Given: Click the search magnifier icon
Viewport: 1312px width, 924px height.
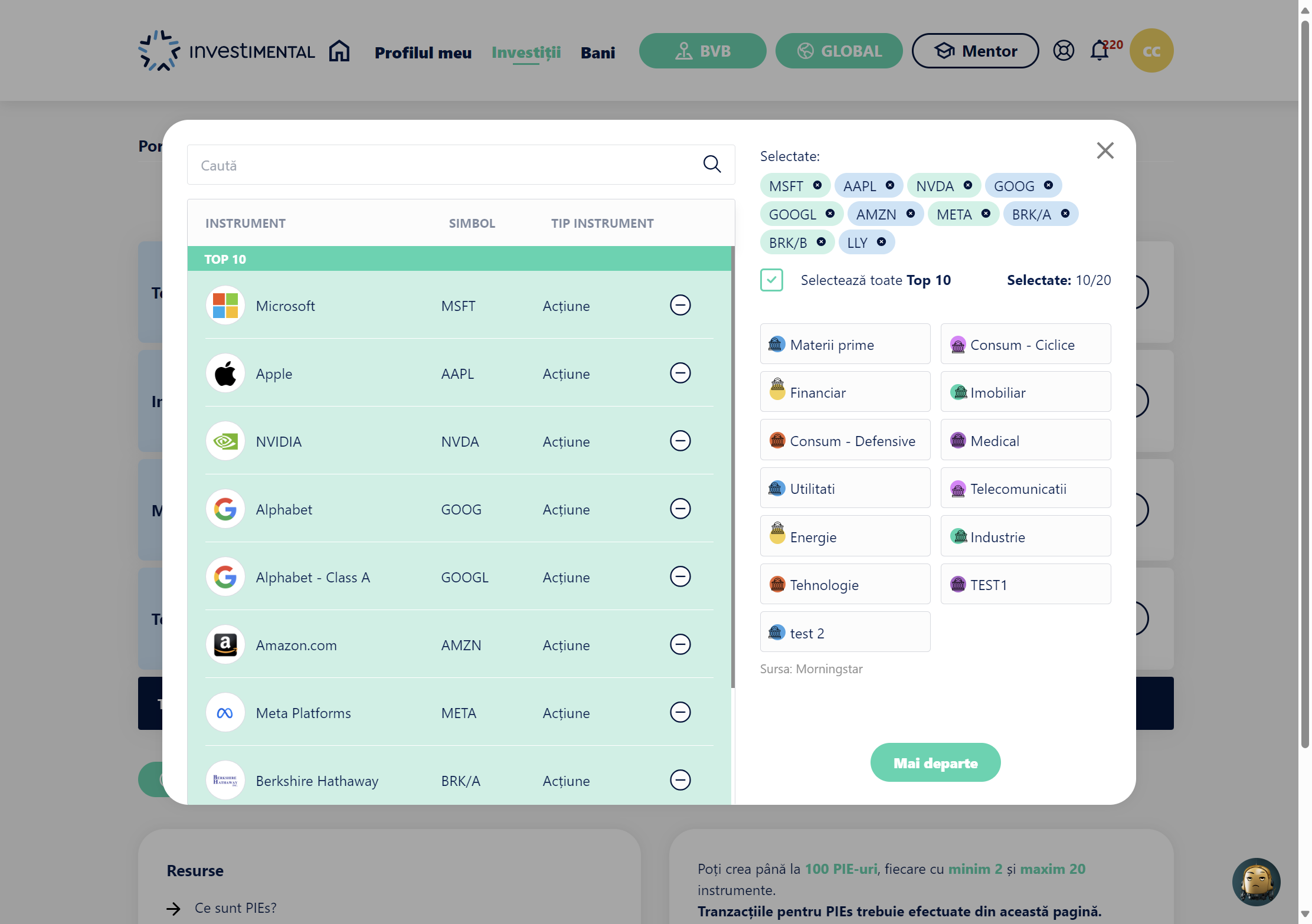Looking at the screenshot, I should (x=712, y=164).
